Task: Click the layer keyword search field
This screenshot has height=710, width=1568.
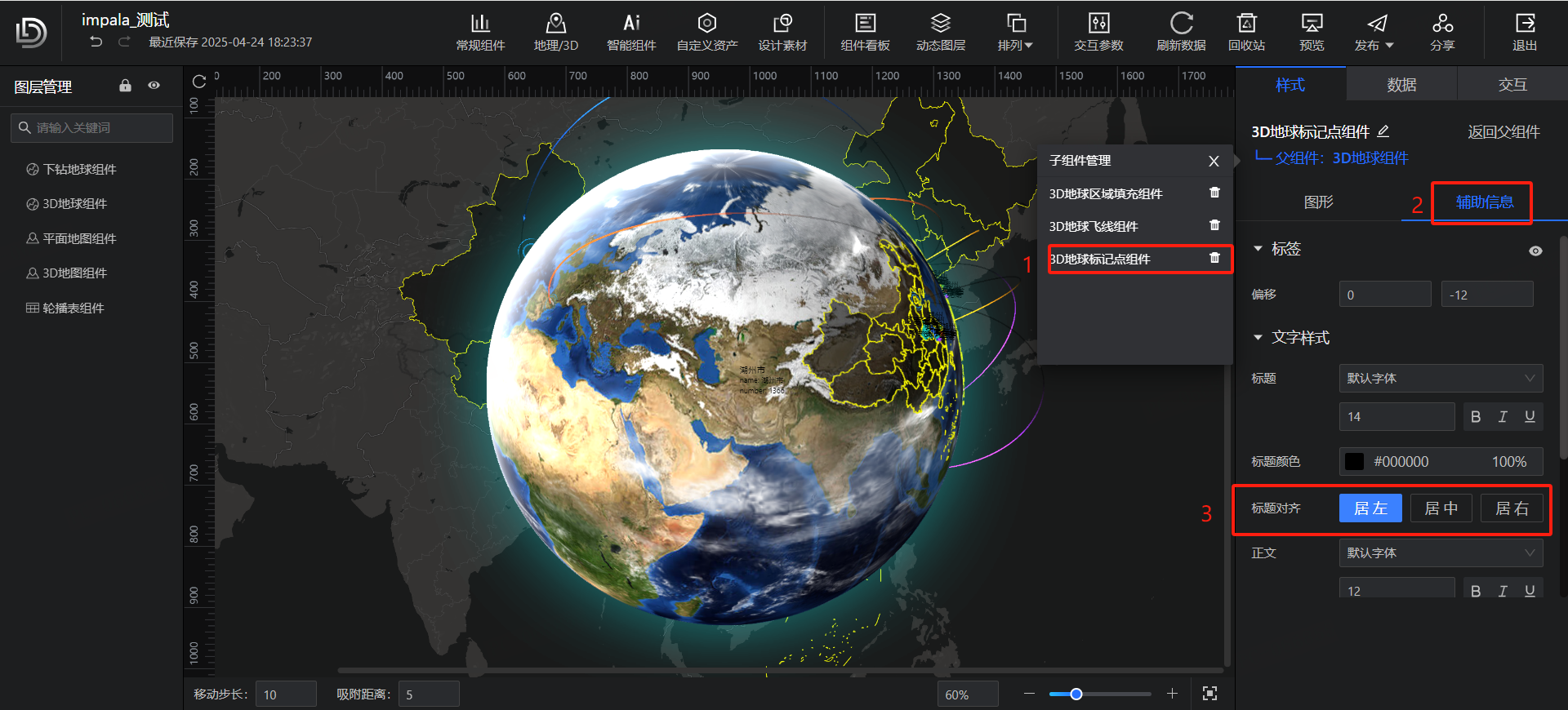Action: (91, 128)
